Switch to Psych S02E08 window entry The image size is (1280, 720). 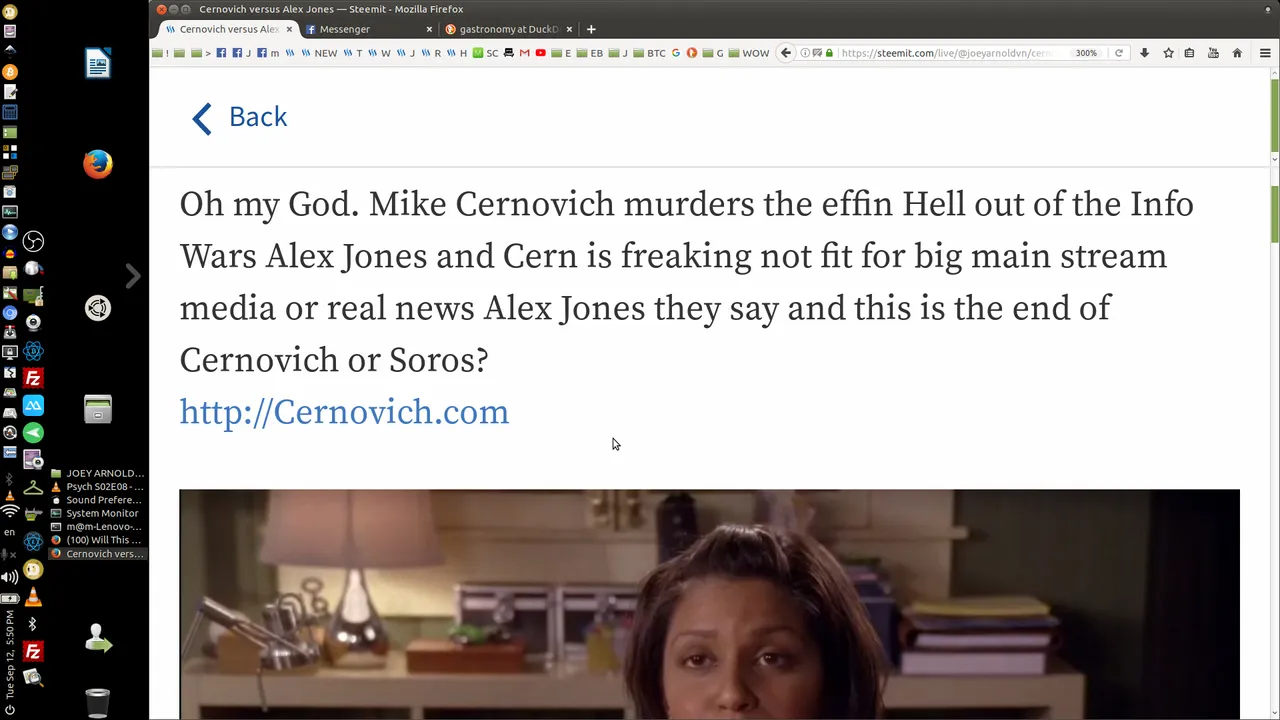click(97, 487)
